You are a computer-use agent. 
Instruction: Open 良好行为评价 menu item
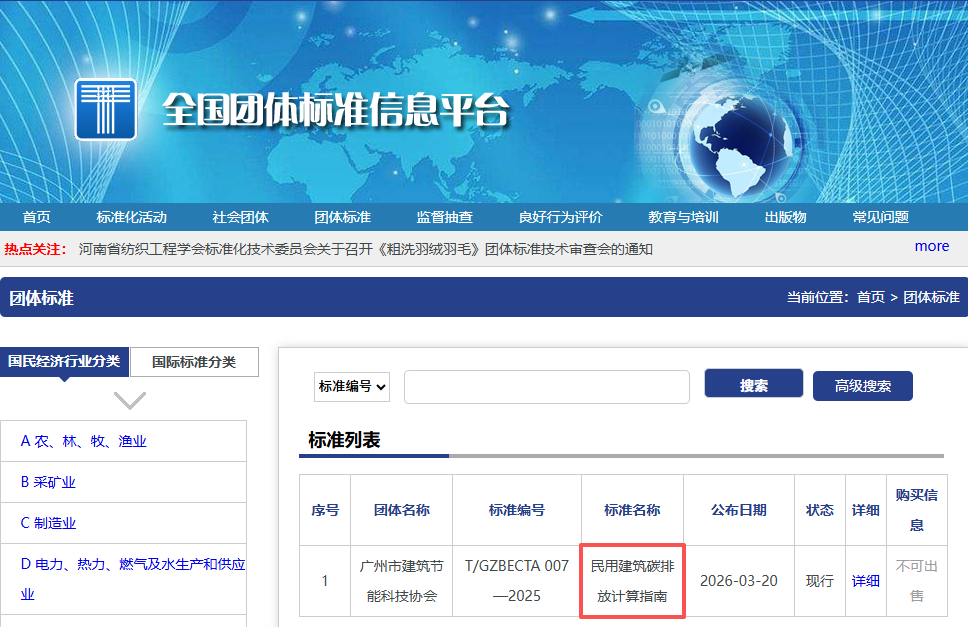pos(560,217)
